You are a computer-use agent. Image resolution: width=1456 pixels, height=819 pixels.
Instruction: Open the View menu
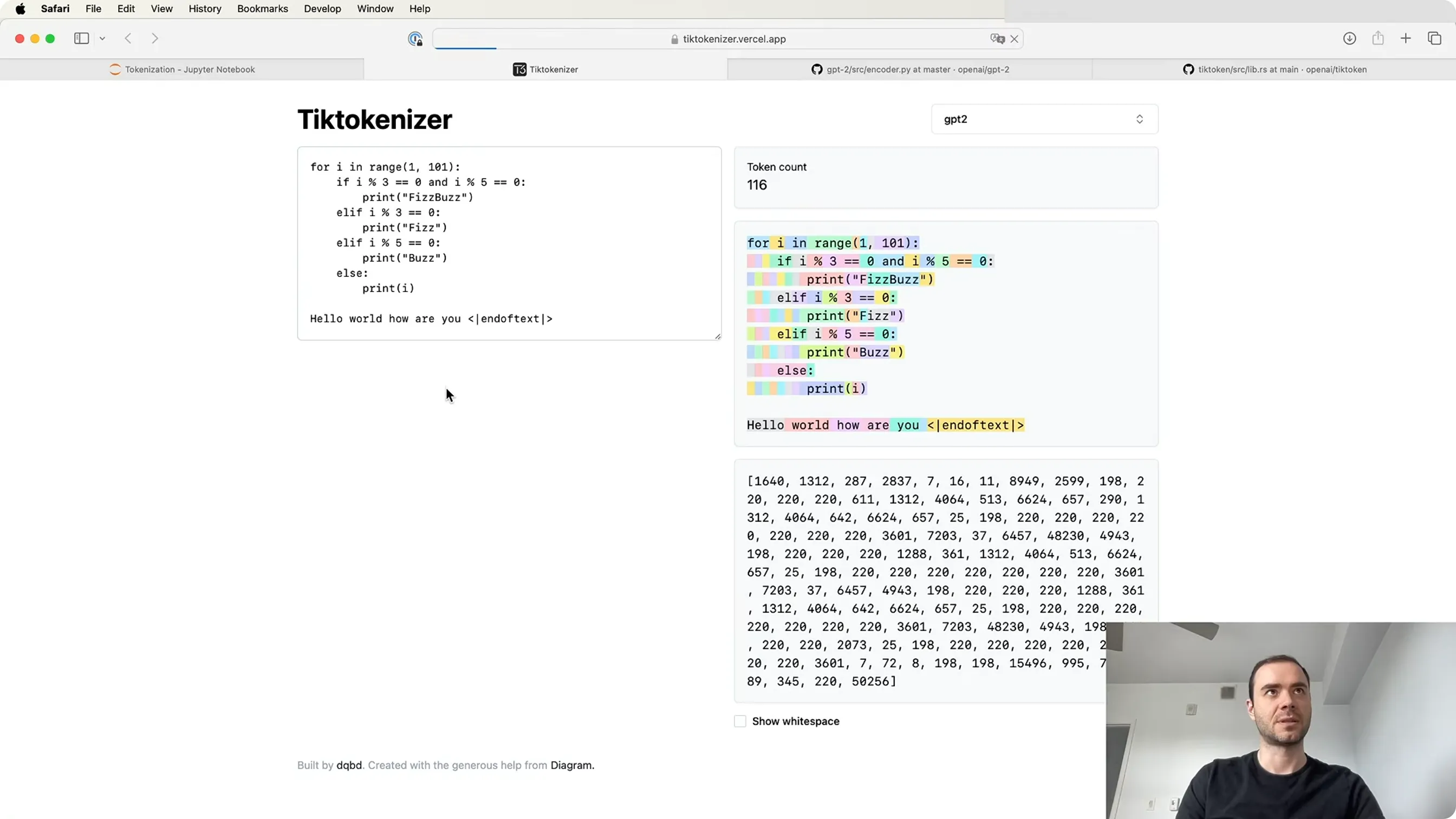161,9
